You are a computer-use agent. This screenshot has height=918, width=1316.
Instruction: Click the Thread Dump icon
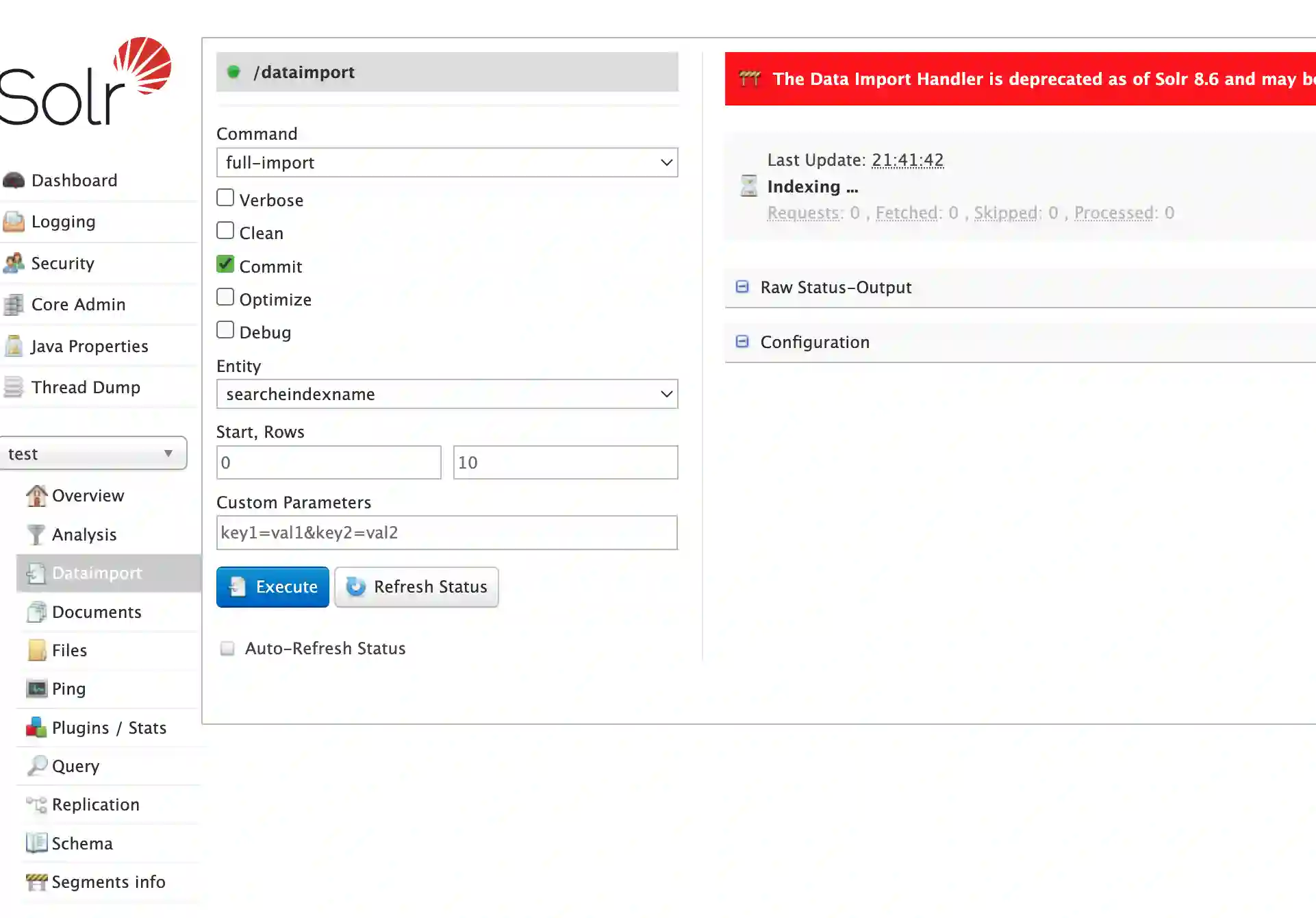(x=14, y=387)
